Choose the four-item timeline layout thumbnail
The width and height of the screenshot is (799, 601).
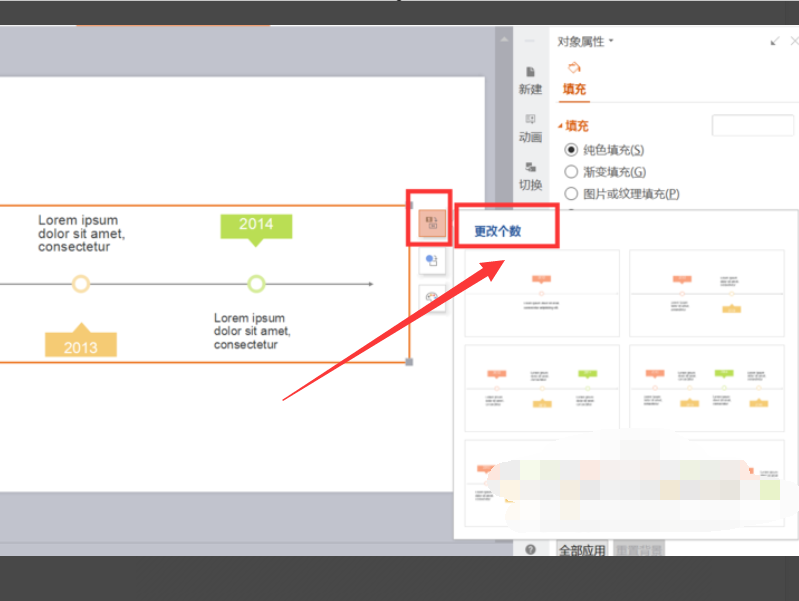(x=707, y=388)
